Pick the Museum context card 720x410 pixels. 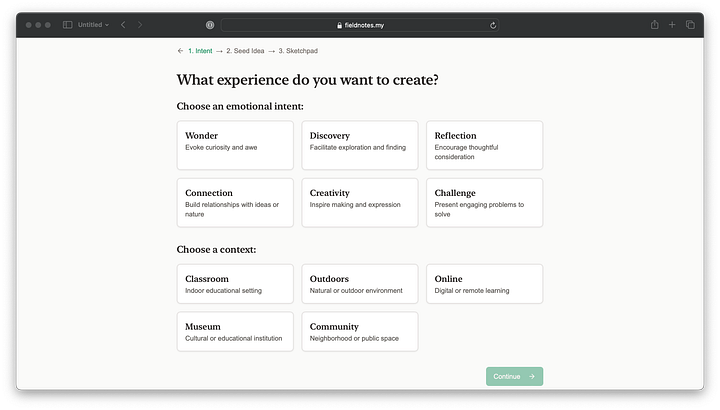coord(235,331)
